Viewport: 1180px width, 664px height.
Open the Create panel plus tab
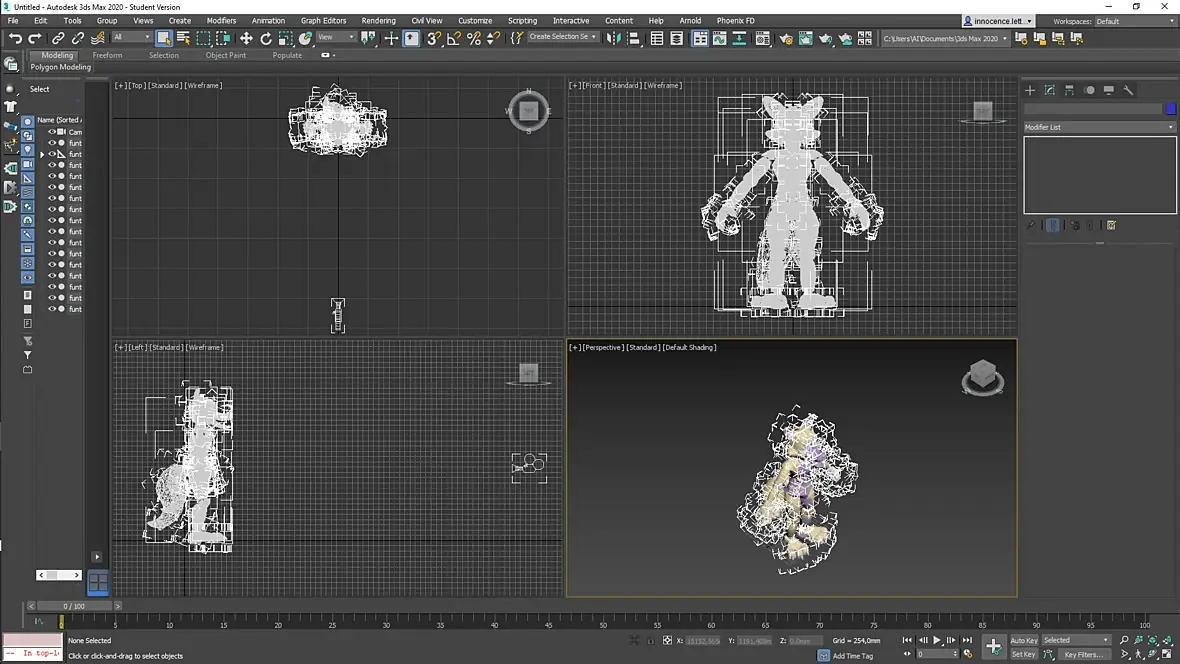click(1030, 90)
